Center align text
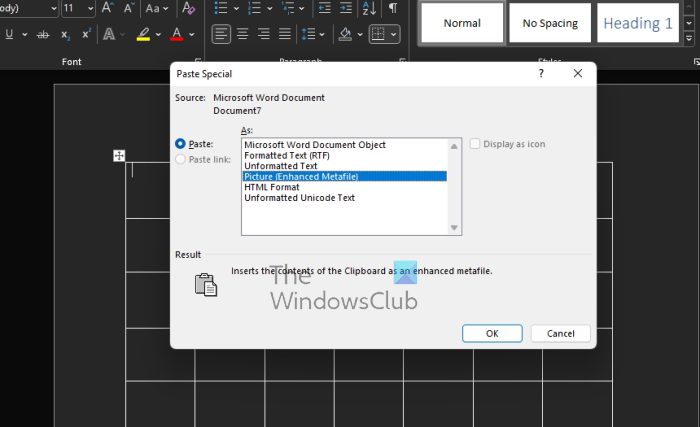Image resolution: width=700 pixels, height=427 pixels. [x=242, y=34]
